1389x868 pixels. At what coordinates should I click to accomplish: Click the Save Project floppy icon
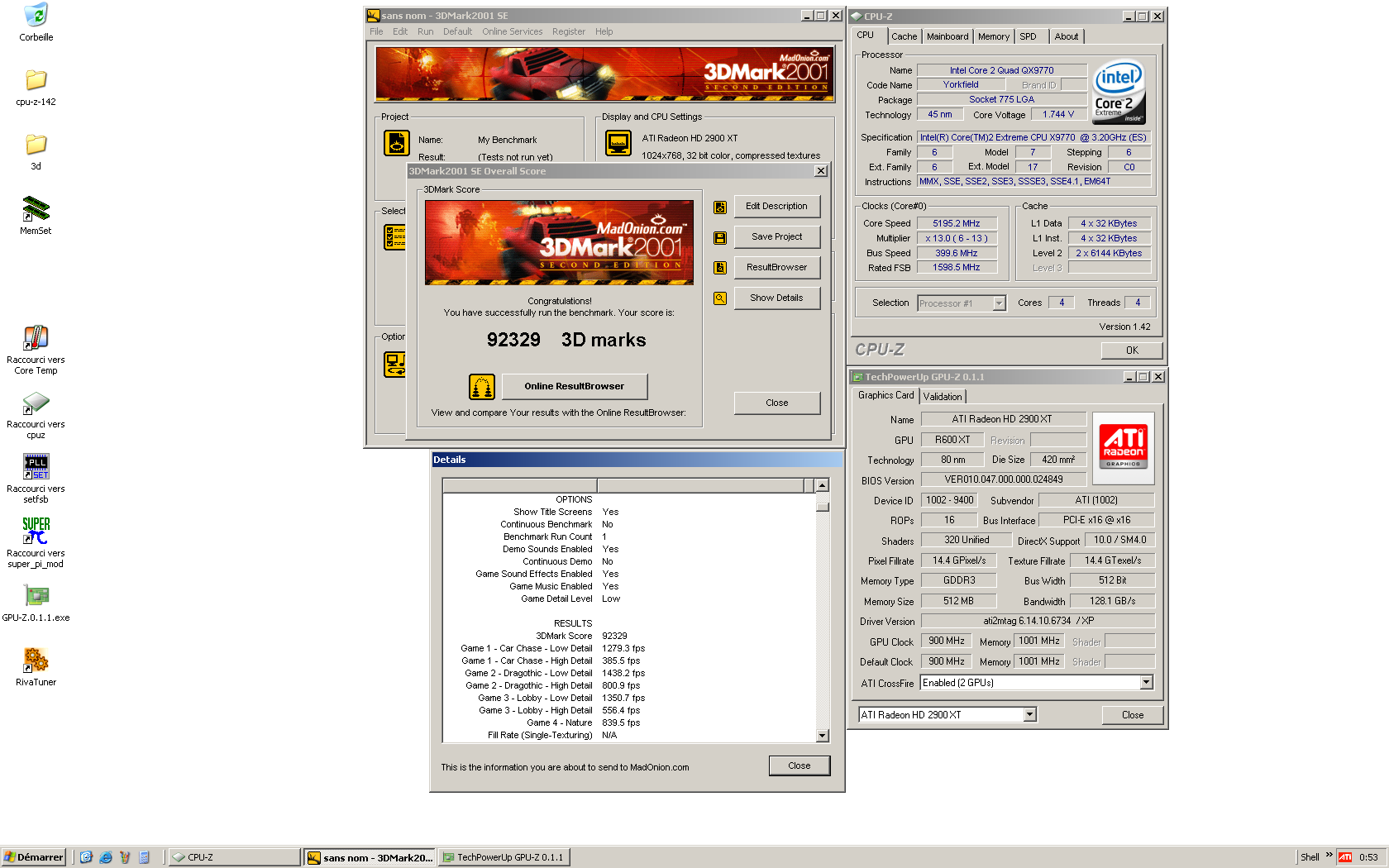click(x=720, y=238)
